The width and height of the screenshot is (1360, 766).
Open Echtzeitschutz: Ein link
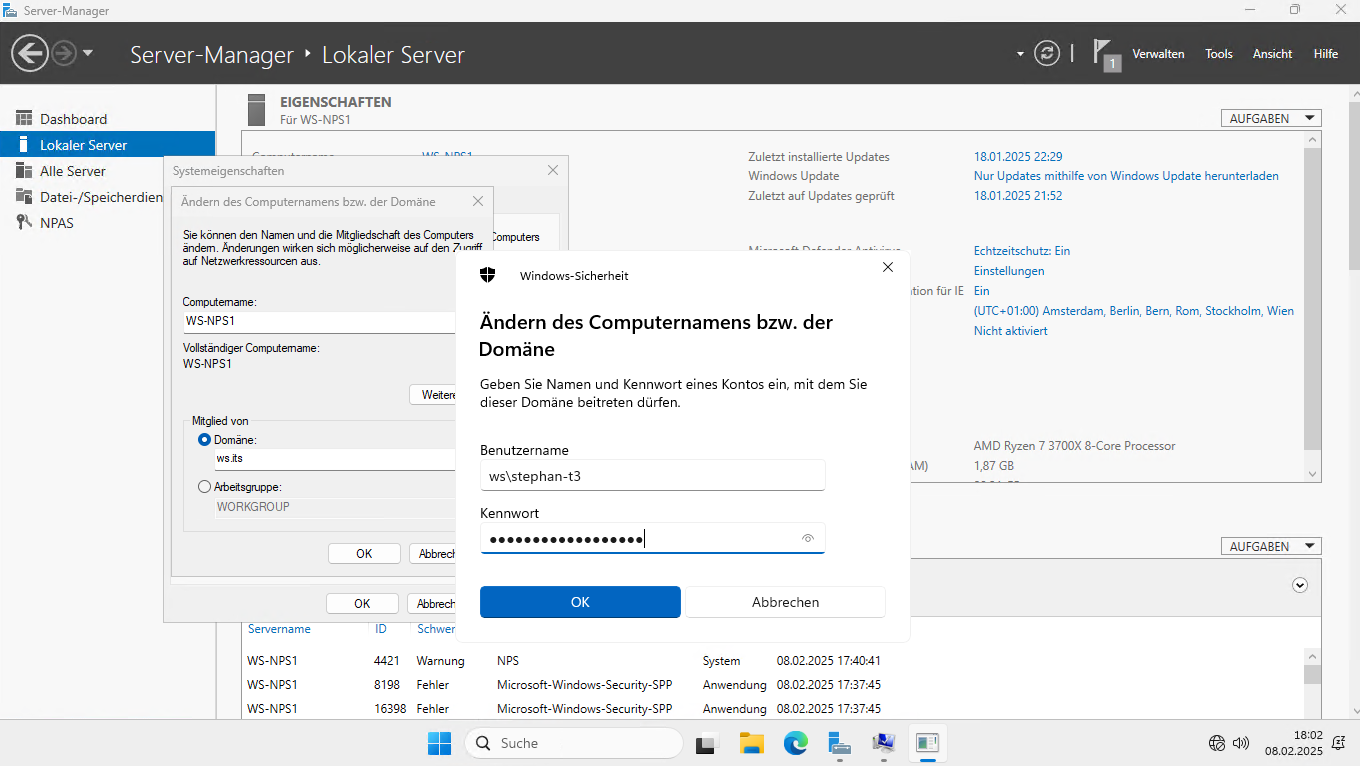click(1022, 251)
